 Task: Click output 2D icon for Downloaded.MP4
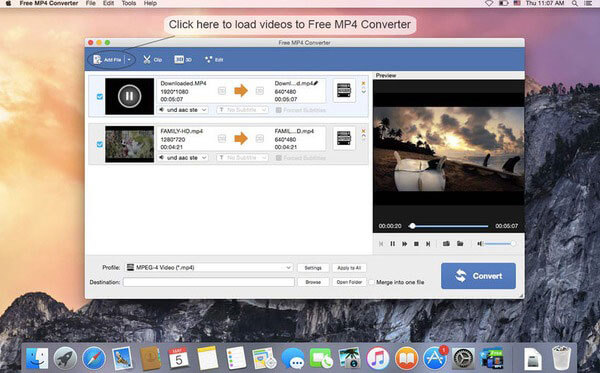point(260,91)
